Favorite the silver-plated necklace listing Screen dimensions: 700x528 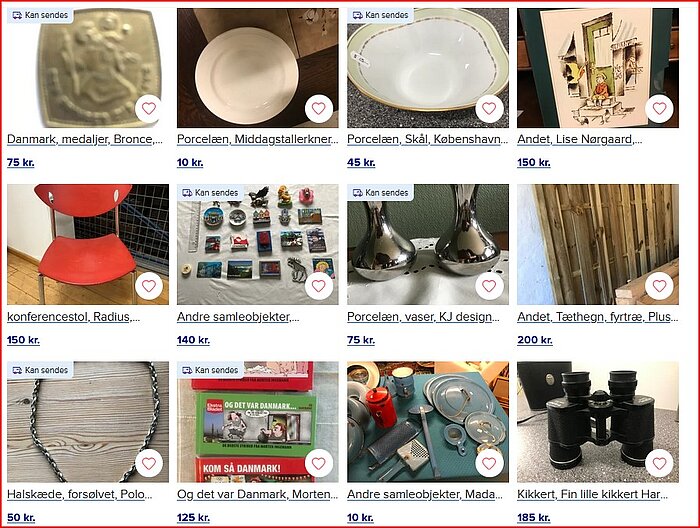coord(149,463)
